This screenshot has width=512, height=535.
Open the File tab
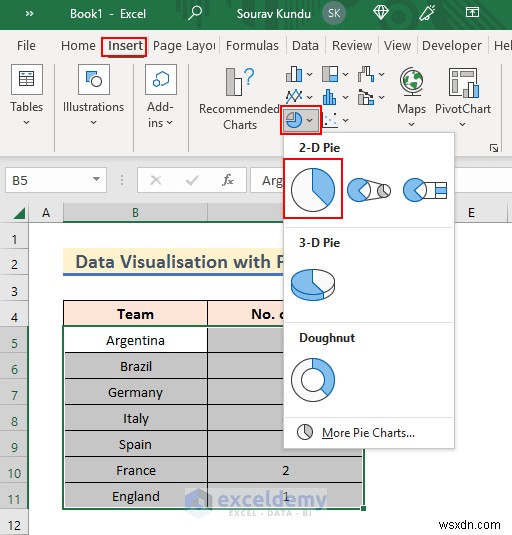tap(26, 46)
